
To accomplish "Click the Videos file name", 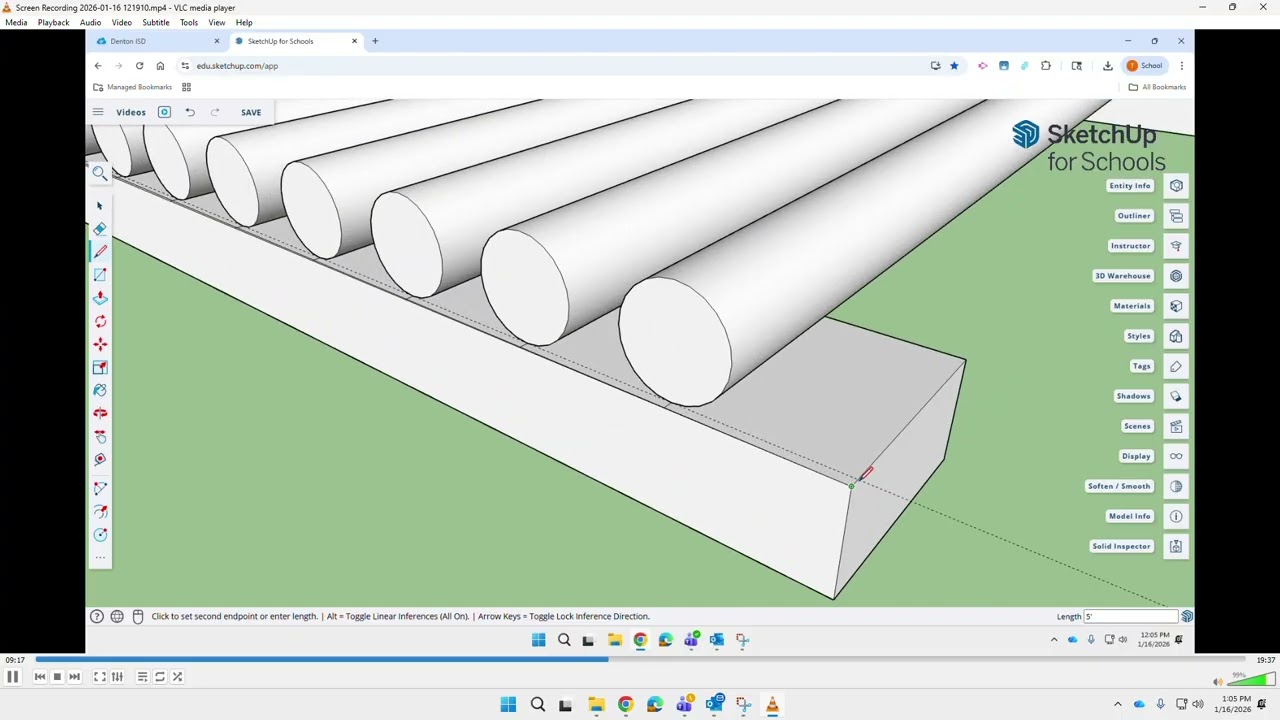I will (131, 112).
